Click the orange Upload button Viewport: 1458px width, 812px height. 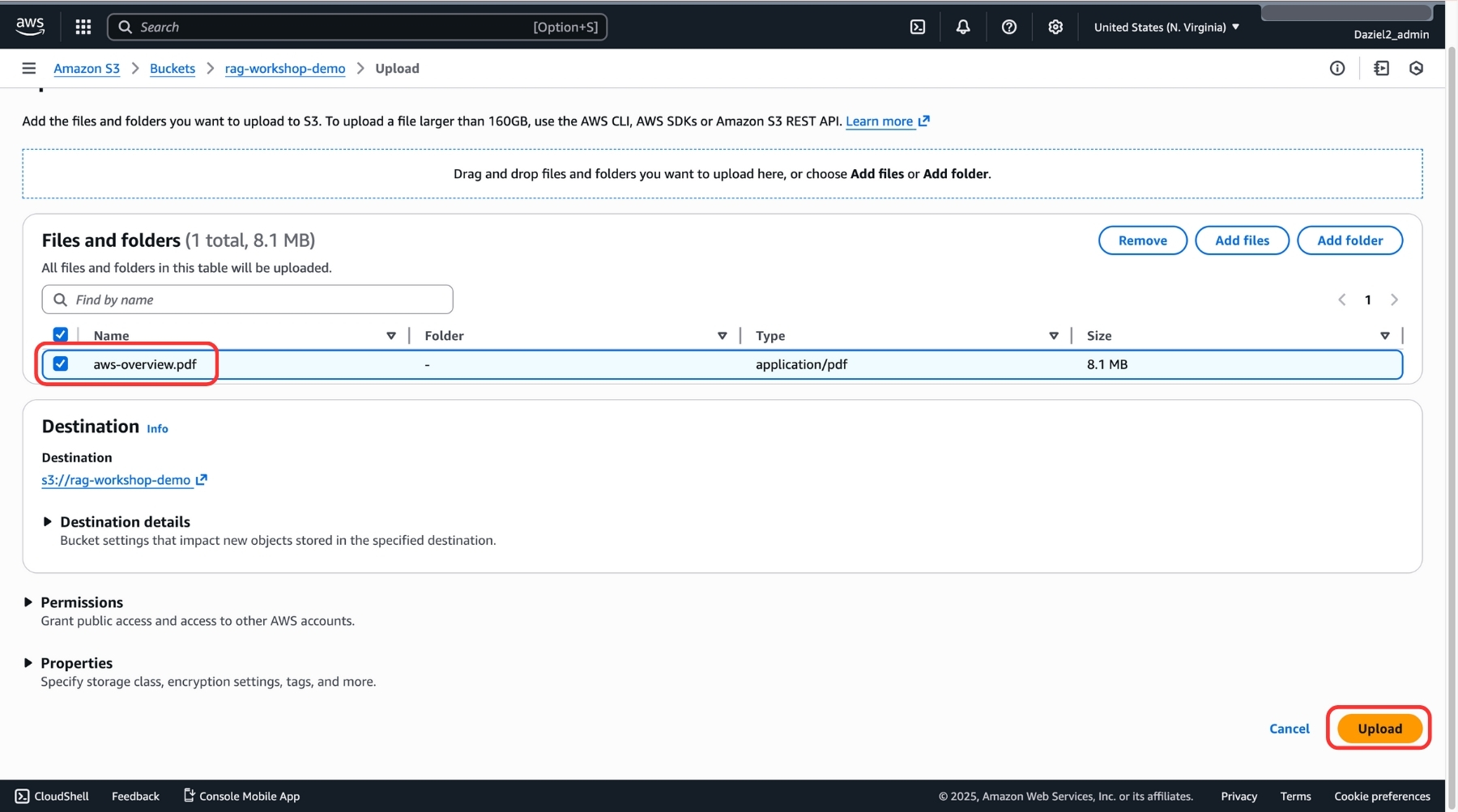pos(1379,728)
